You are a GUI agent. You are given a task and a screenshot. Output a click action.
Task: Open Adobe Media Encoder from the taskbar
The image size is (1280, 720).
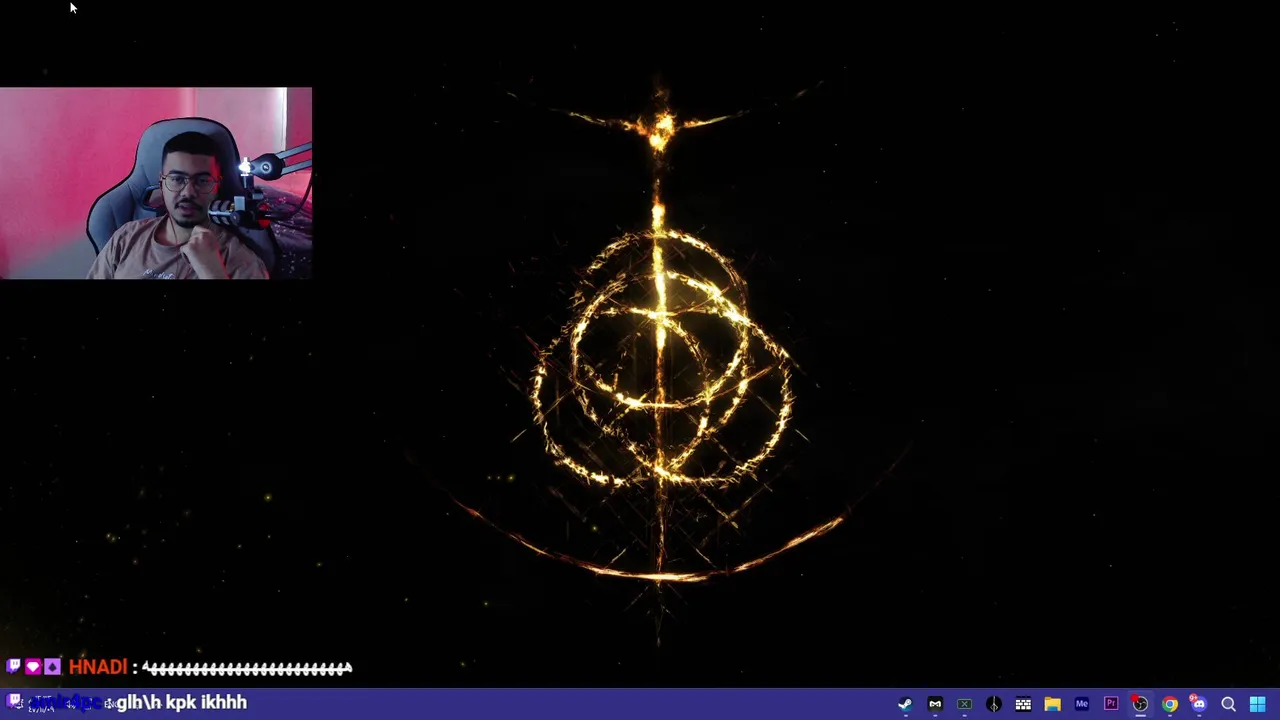[1082, 704]
